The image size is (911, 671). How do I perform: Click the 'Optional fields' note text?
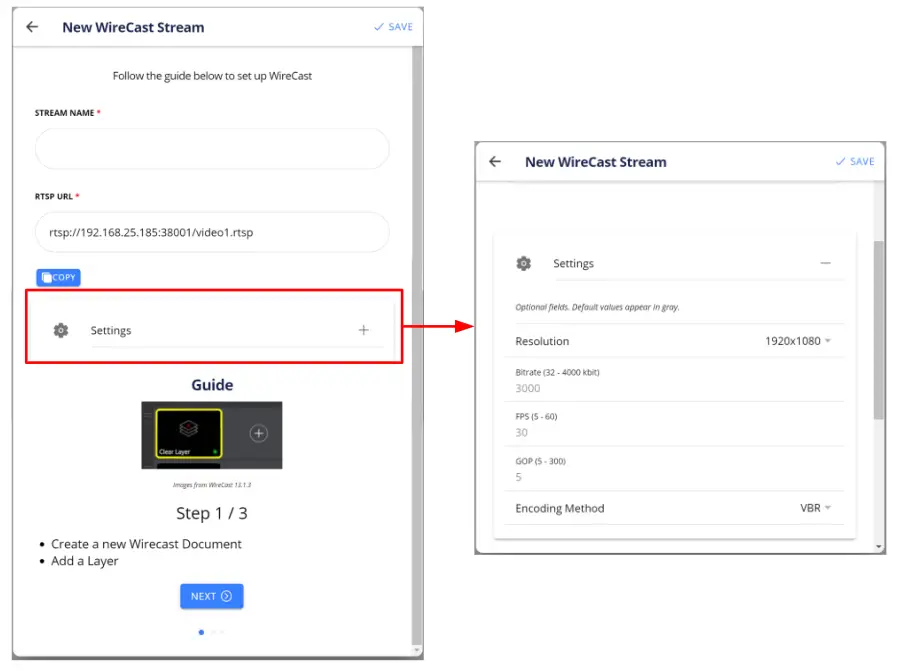click(x=597, y=307)
